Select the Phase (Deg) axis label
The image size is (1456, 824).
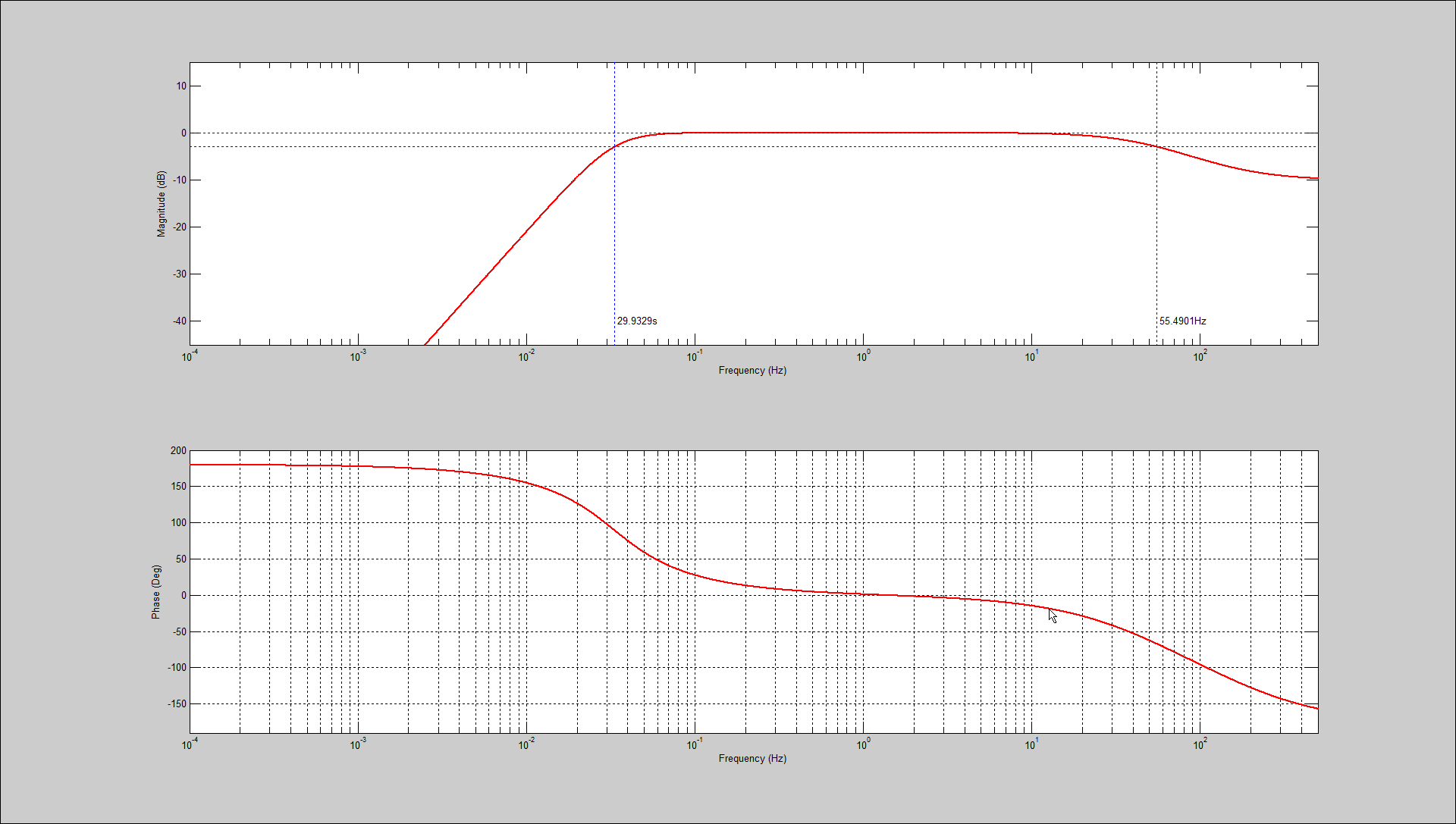tap(156, 592)
